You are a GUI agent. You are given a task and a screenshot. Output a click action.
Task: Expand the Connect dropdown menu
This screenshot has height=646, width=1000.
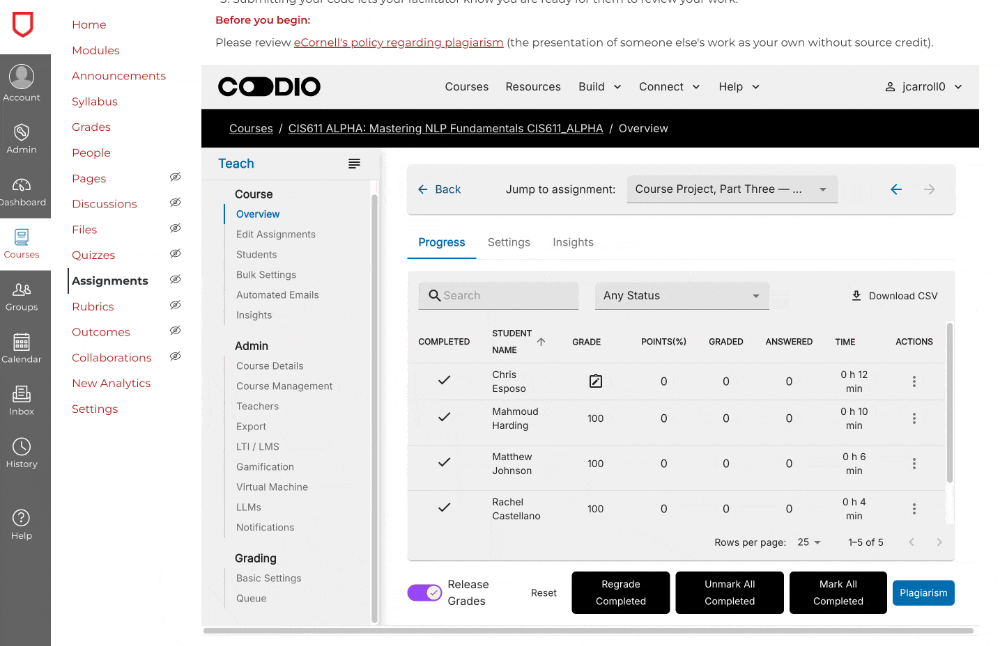pyautogui.click(x=669, y=87)
